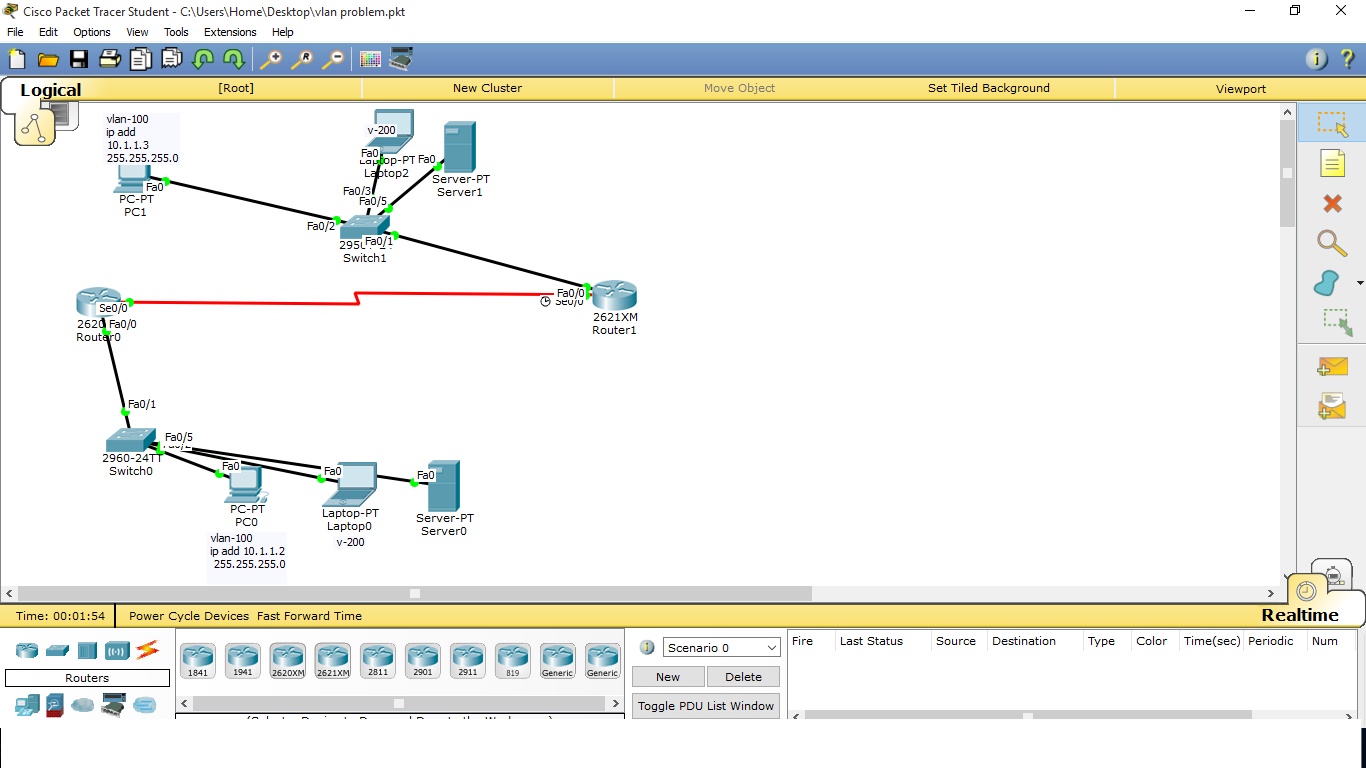Pick the Draw Polygon tool
Viewport: 1366px width, 768px height.
click(x=1328, y=283)
